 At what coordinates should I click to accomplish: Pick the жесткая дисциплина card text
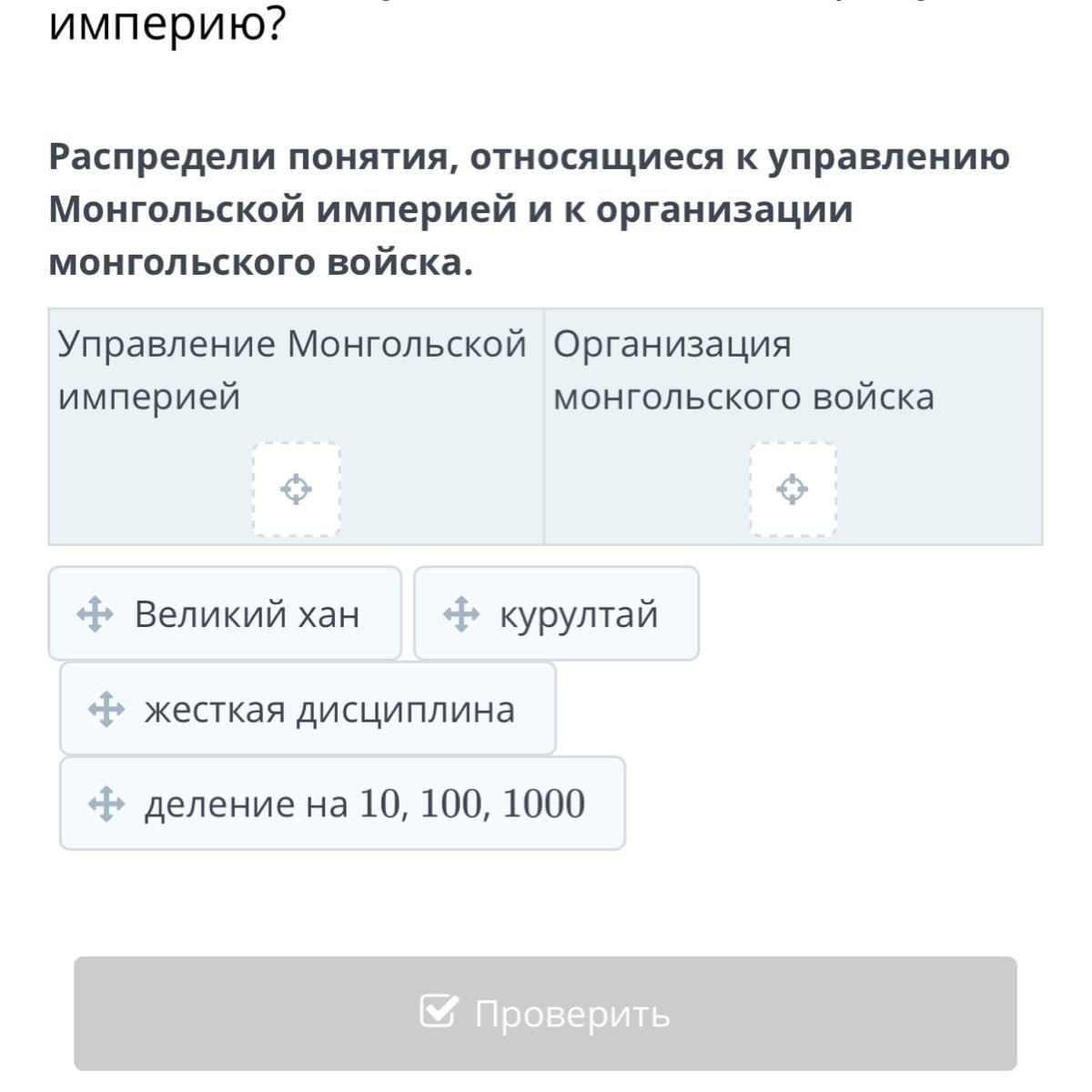[329, 709]
